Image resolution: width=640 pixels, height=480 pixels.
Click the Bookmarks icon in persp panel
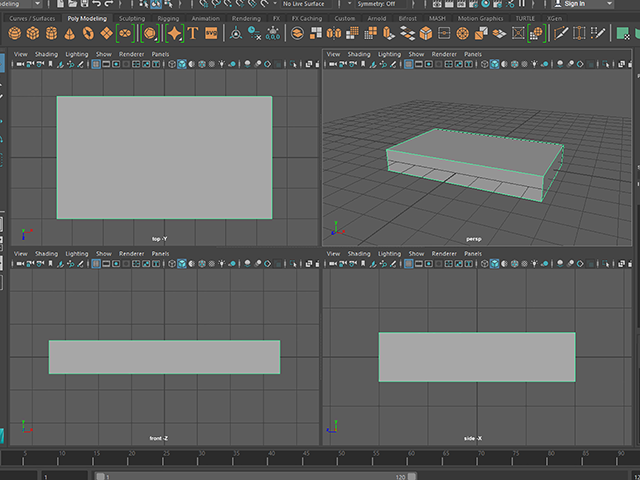coord(363,64)
